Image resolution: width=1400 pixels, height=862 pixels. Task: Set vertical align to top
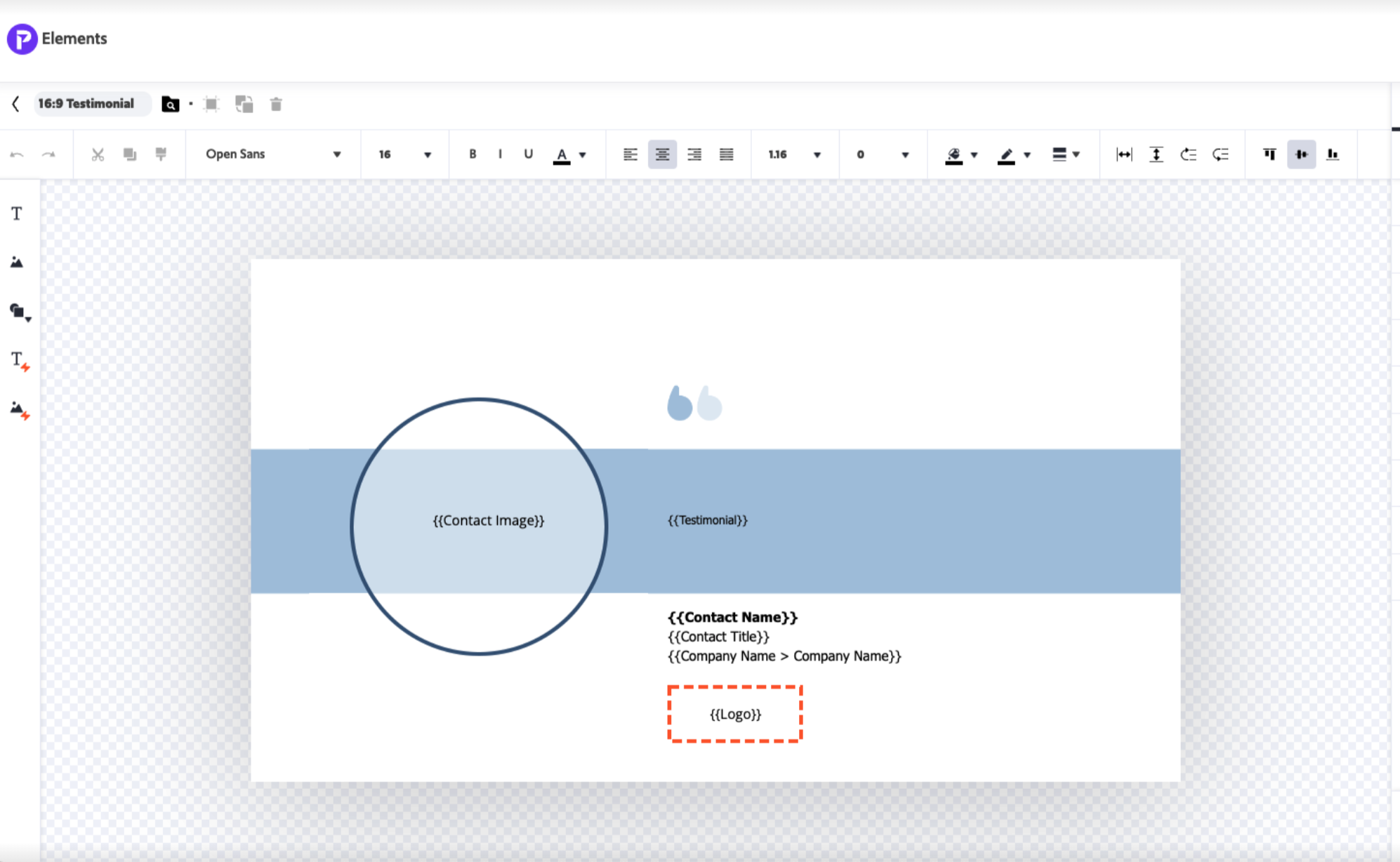pos(1269,154)
